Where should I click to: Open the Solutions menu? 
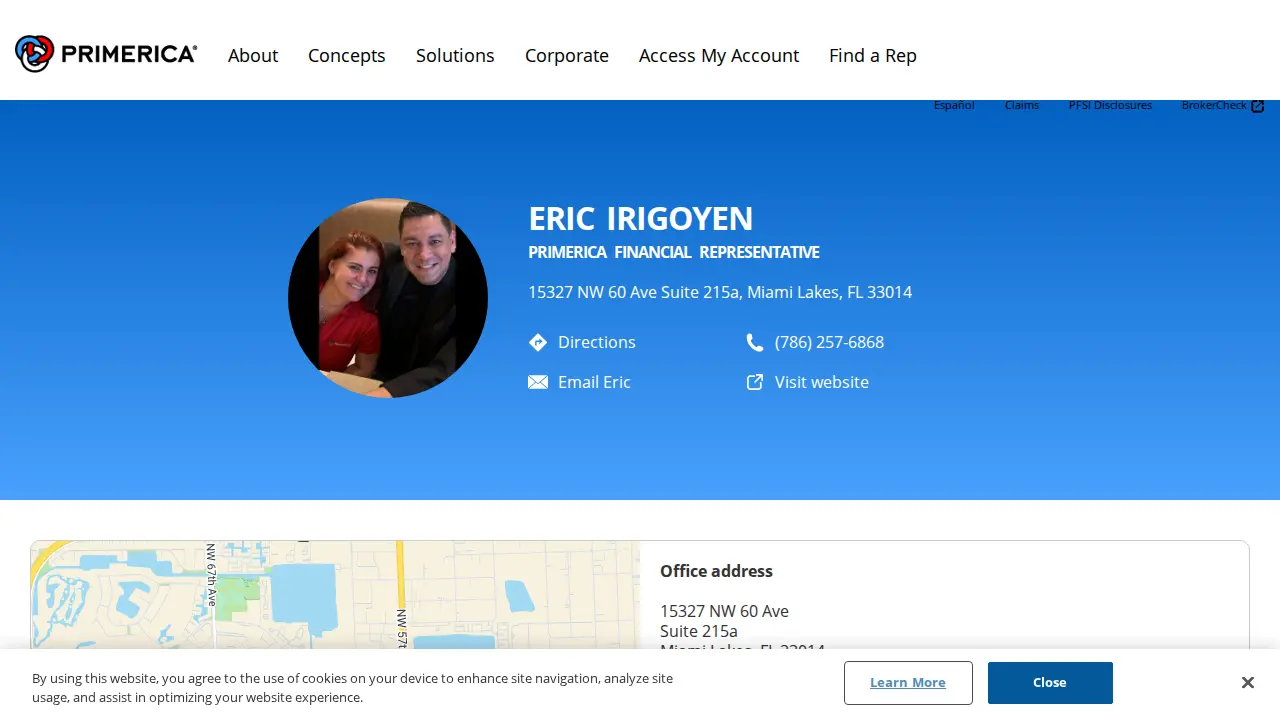pos(455,55)
